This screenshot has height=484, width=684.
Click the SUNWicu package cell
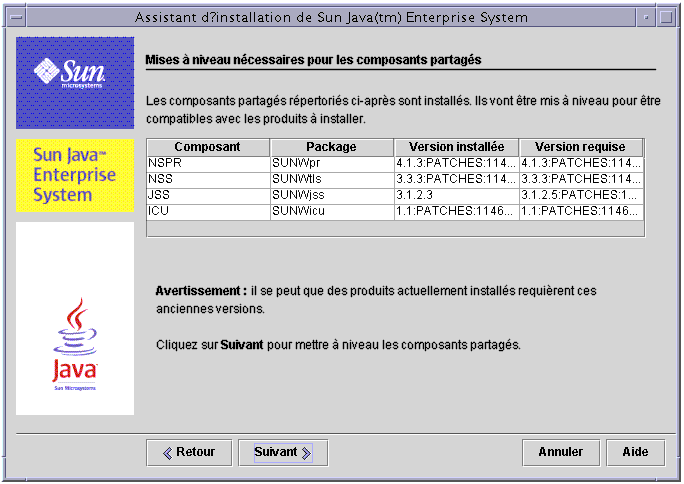coord(332,212)
